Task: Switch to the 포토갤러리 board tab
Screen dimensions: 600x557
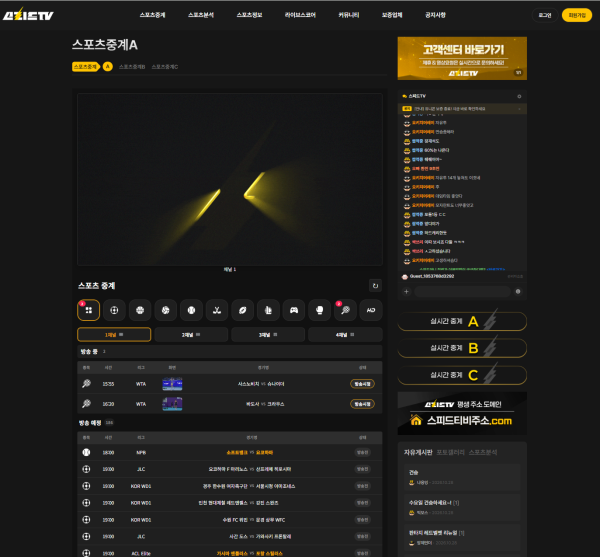Action: (x=450, y=453)
